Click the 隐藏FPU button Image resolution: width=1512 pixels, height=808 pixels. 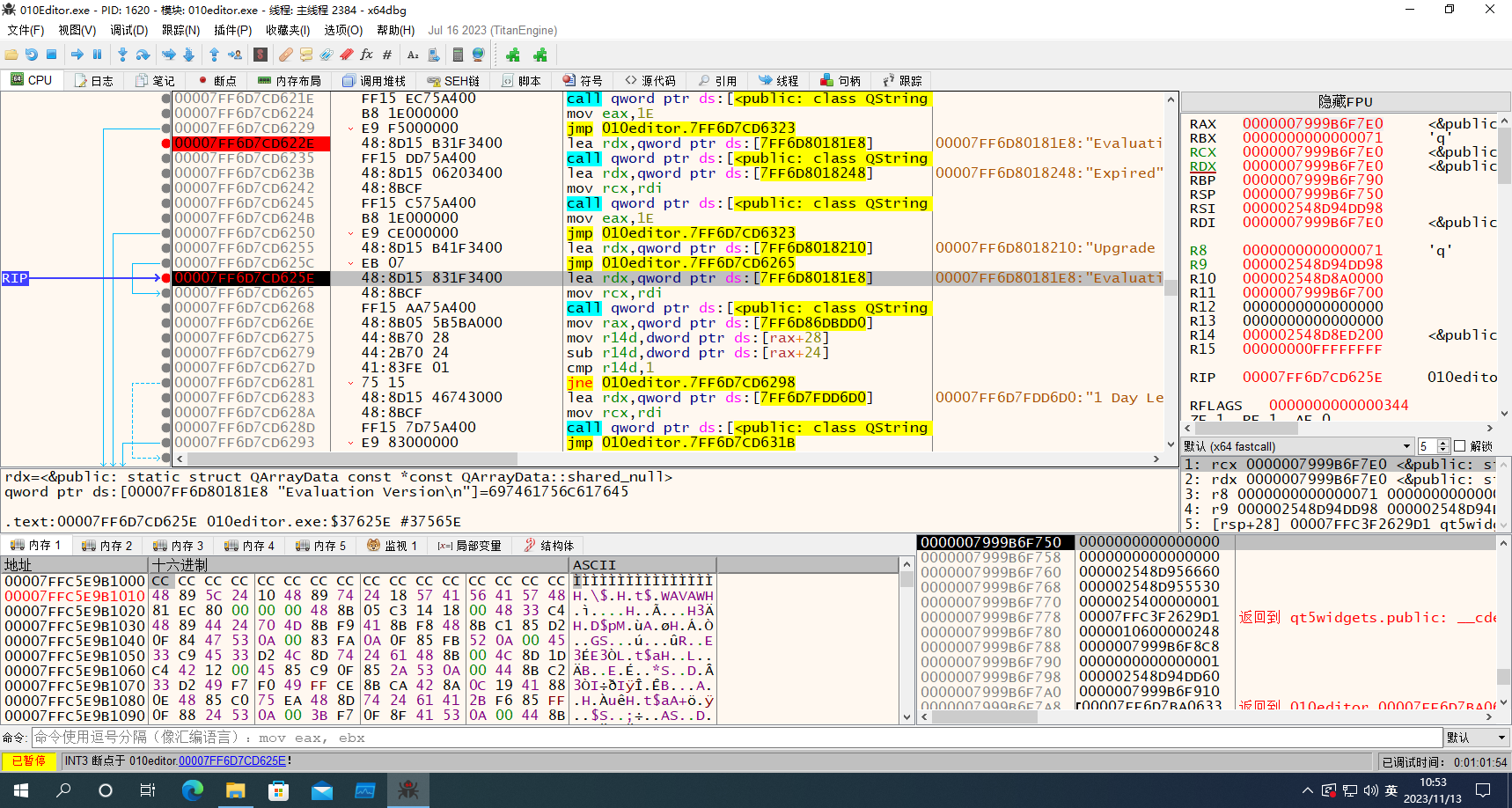coord(1345,101)
